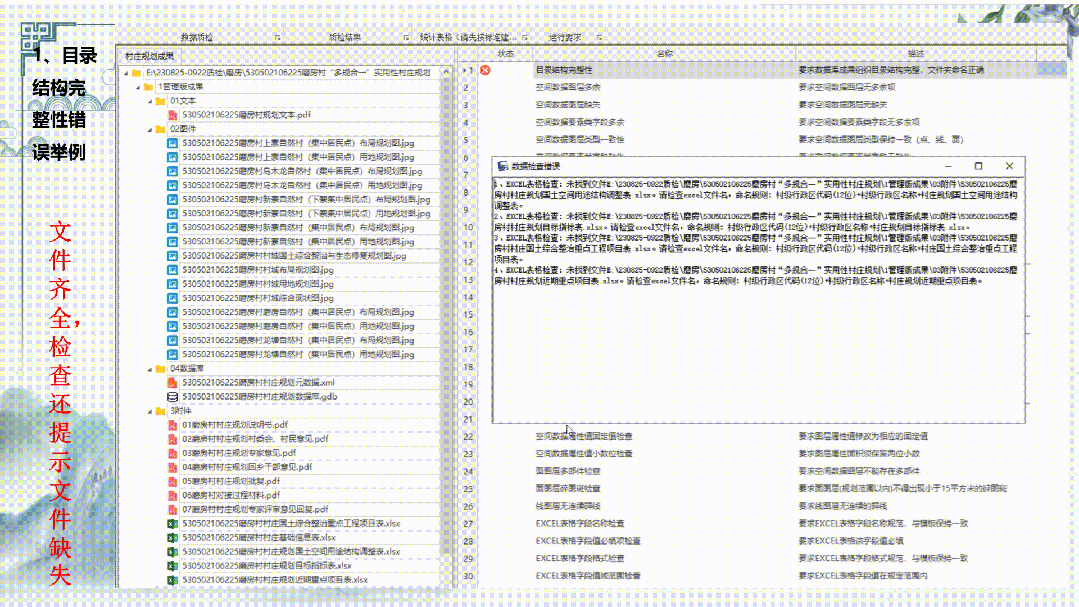Select the 空间数据图层缺失 row
The image size is (1079, 607).
[x=764, y=105]
